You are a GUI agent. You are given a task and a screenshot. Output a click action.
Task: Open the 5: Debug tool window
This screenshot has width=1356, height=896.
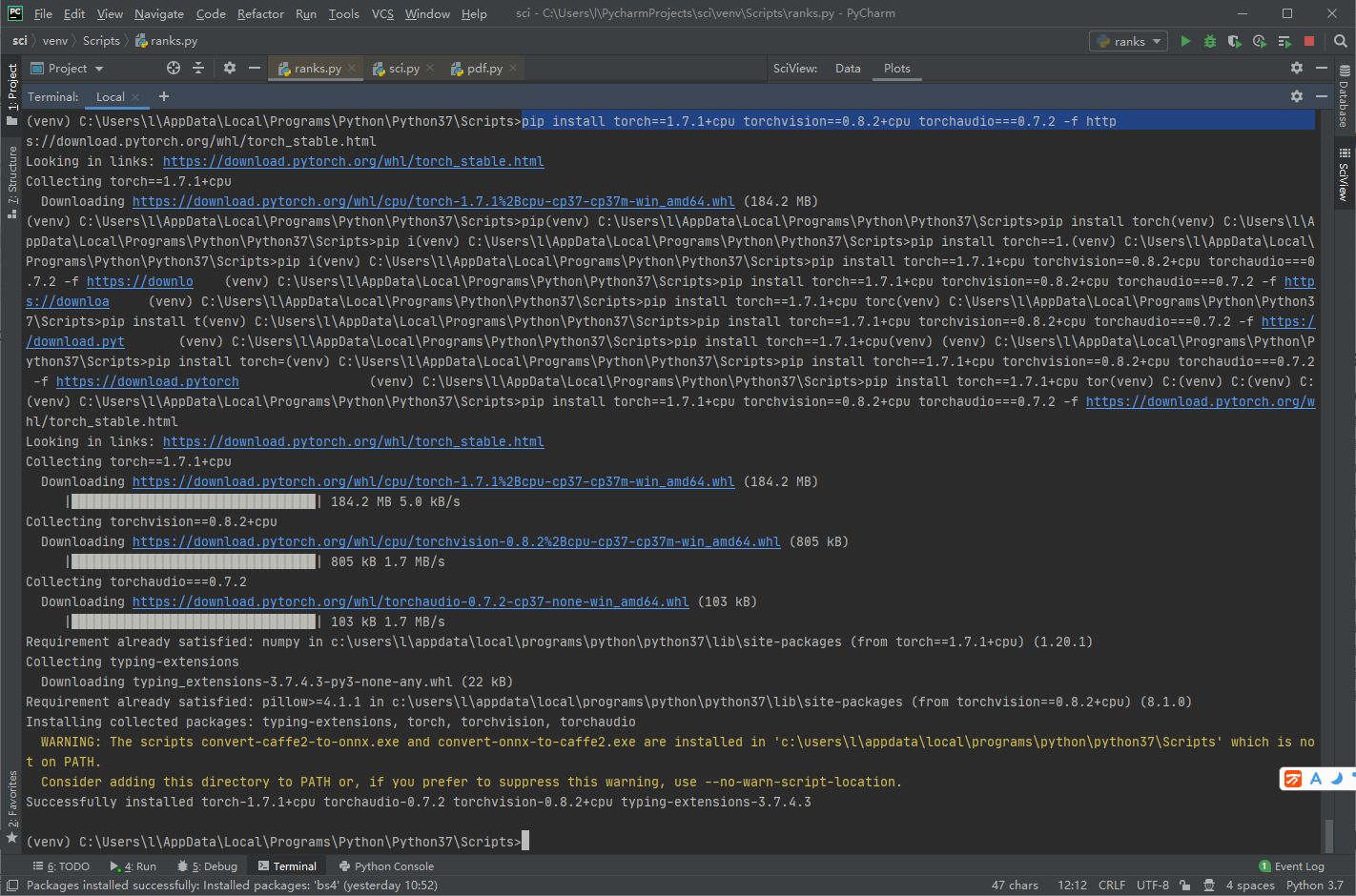[207, 866]
